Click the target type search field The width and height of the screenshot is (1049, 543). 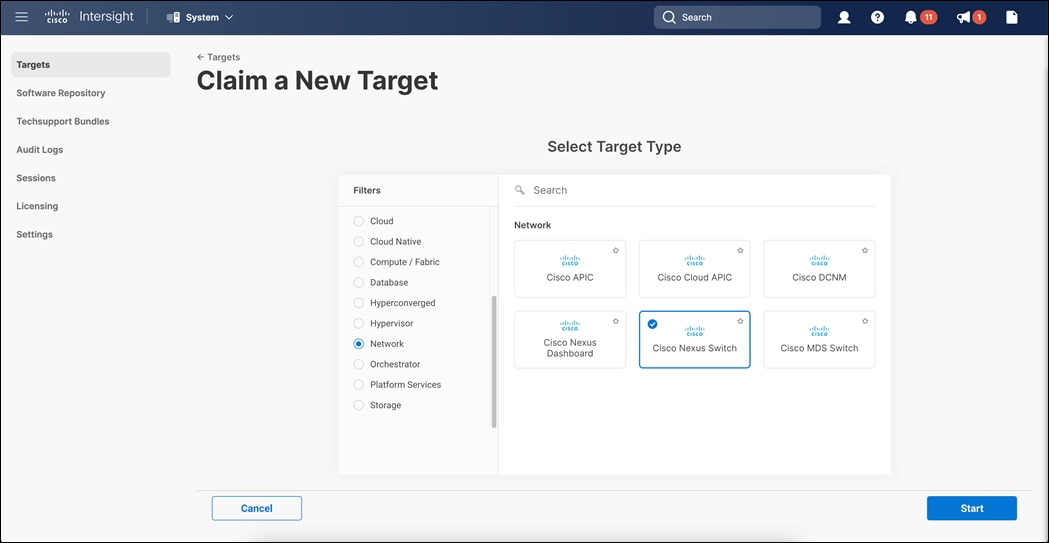click(x=700, y=190)
